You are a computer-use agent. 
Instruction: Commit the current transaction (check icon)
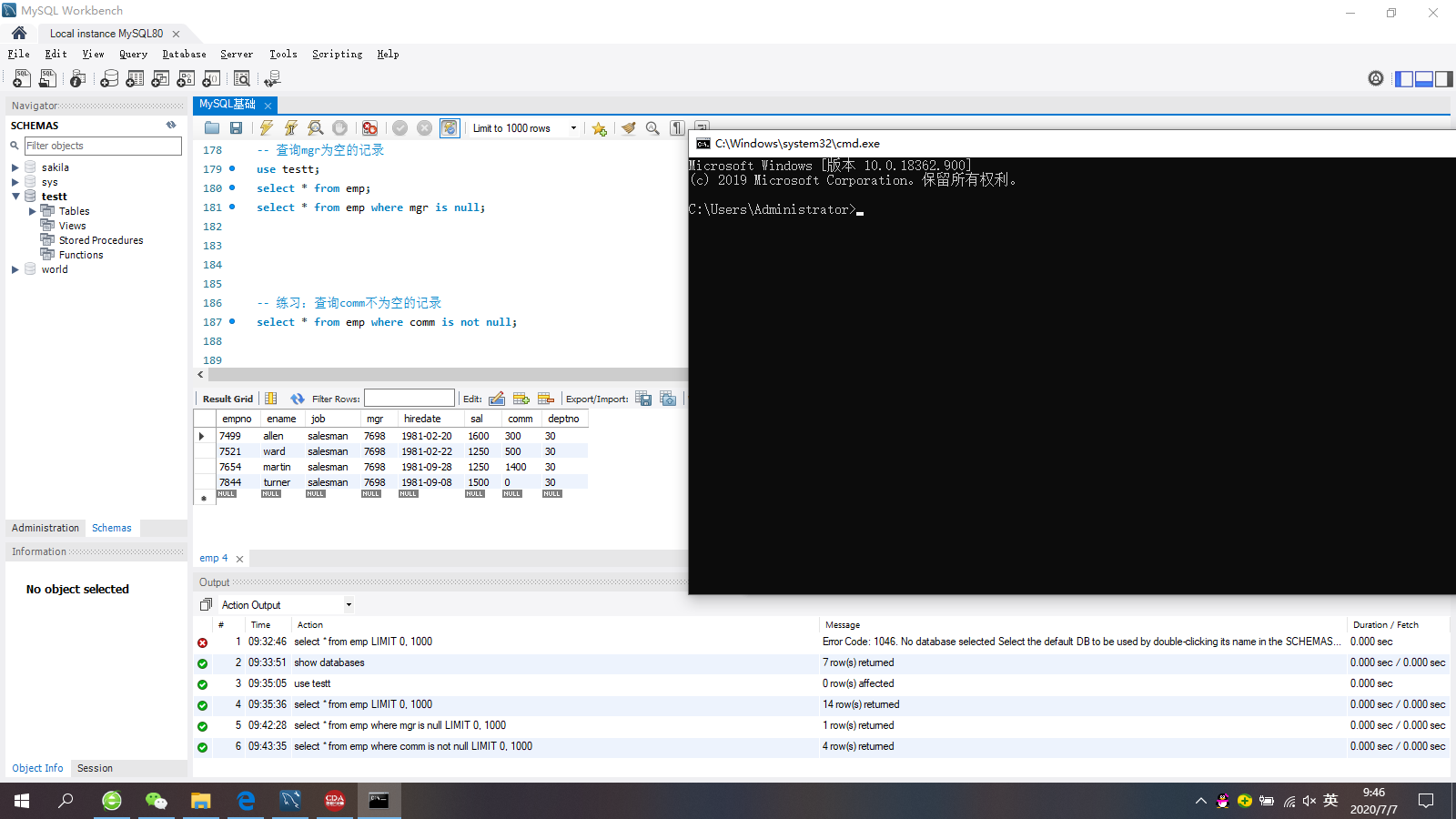[x=399, y=128]
